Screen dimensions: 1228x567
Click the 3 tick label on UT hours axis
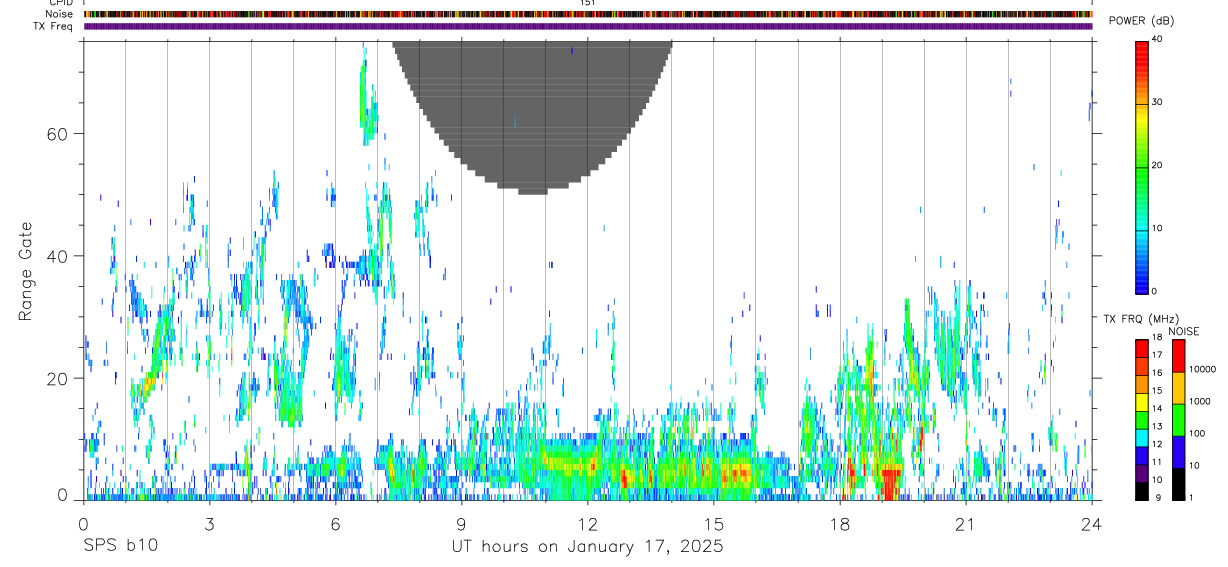[209, 523]
